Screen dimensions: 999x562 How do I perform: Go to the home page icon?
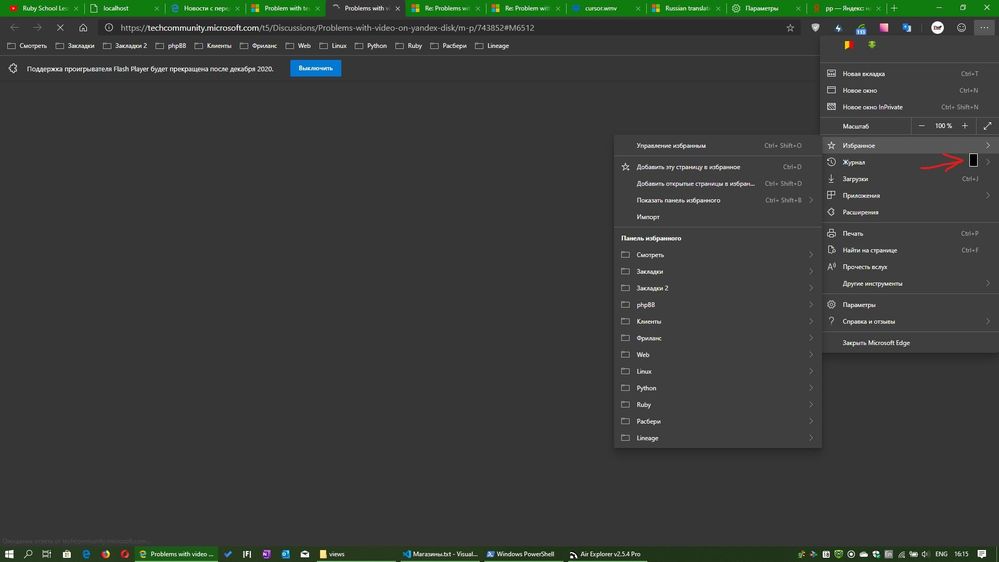pos(83,28)
